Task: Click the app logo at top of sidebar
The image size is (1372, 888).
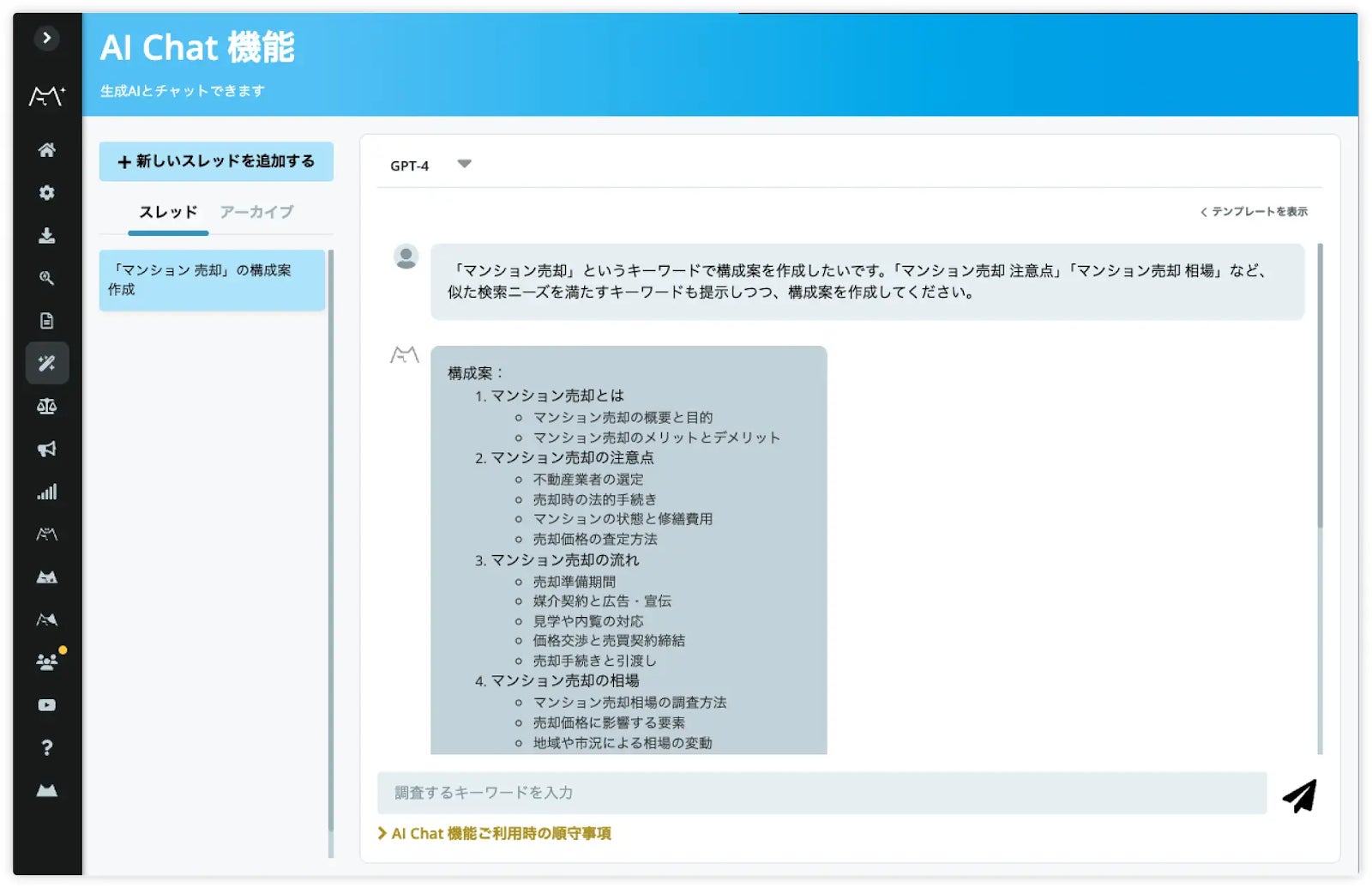Action: click(x=47, y=95)
